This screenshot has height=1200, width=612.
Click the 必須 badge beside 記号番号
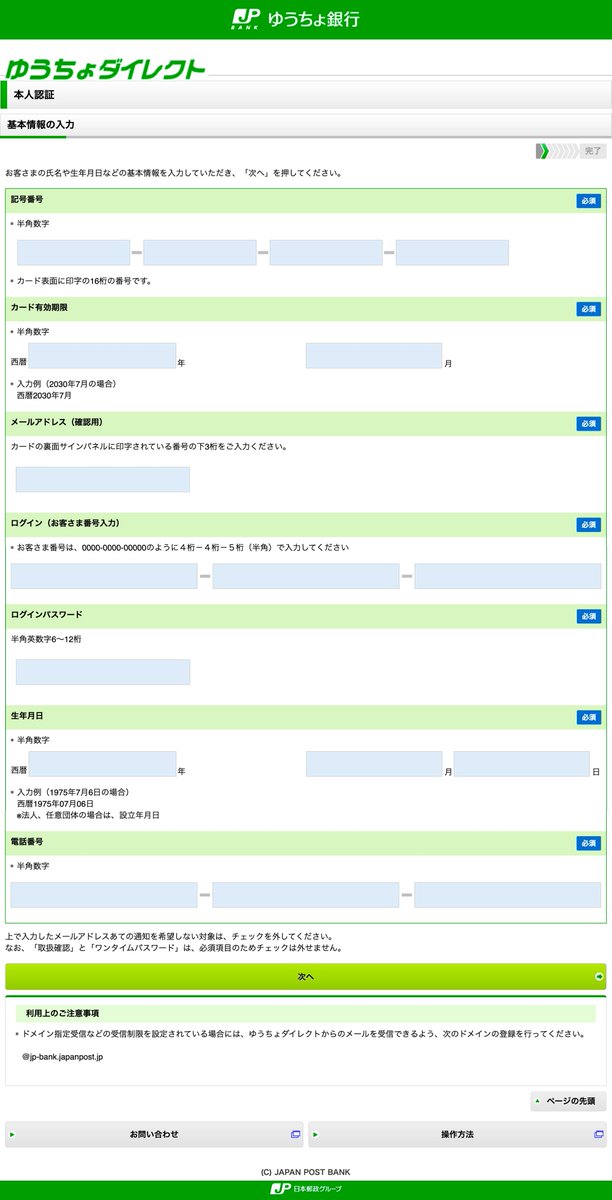(x=589, y=201)
